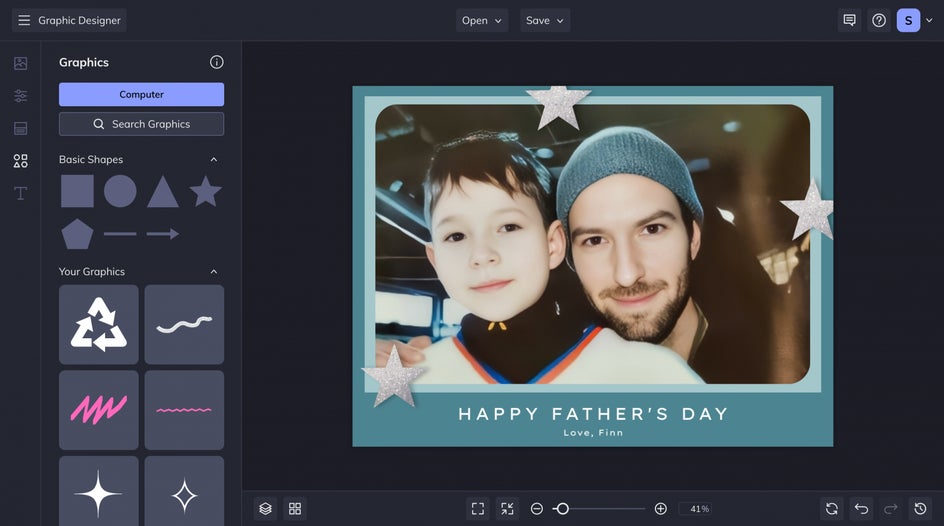Viewport: 944px width, 526px height.
Task: Click the Search Graphics field
Action: click(141, 124)
